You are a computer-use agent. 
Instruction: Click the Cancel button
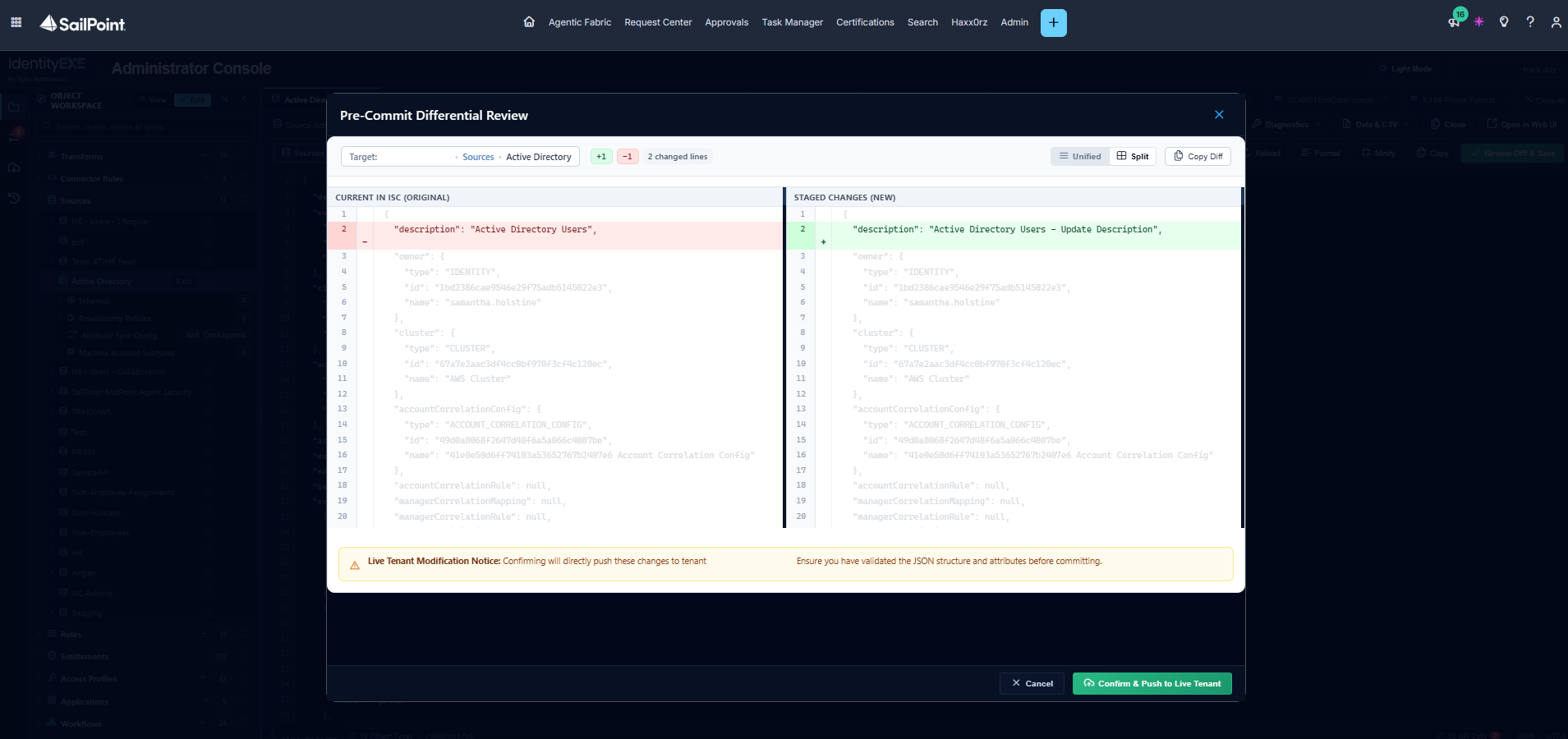tap(1032, 683)
